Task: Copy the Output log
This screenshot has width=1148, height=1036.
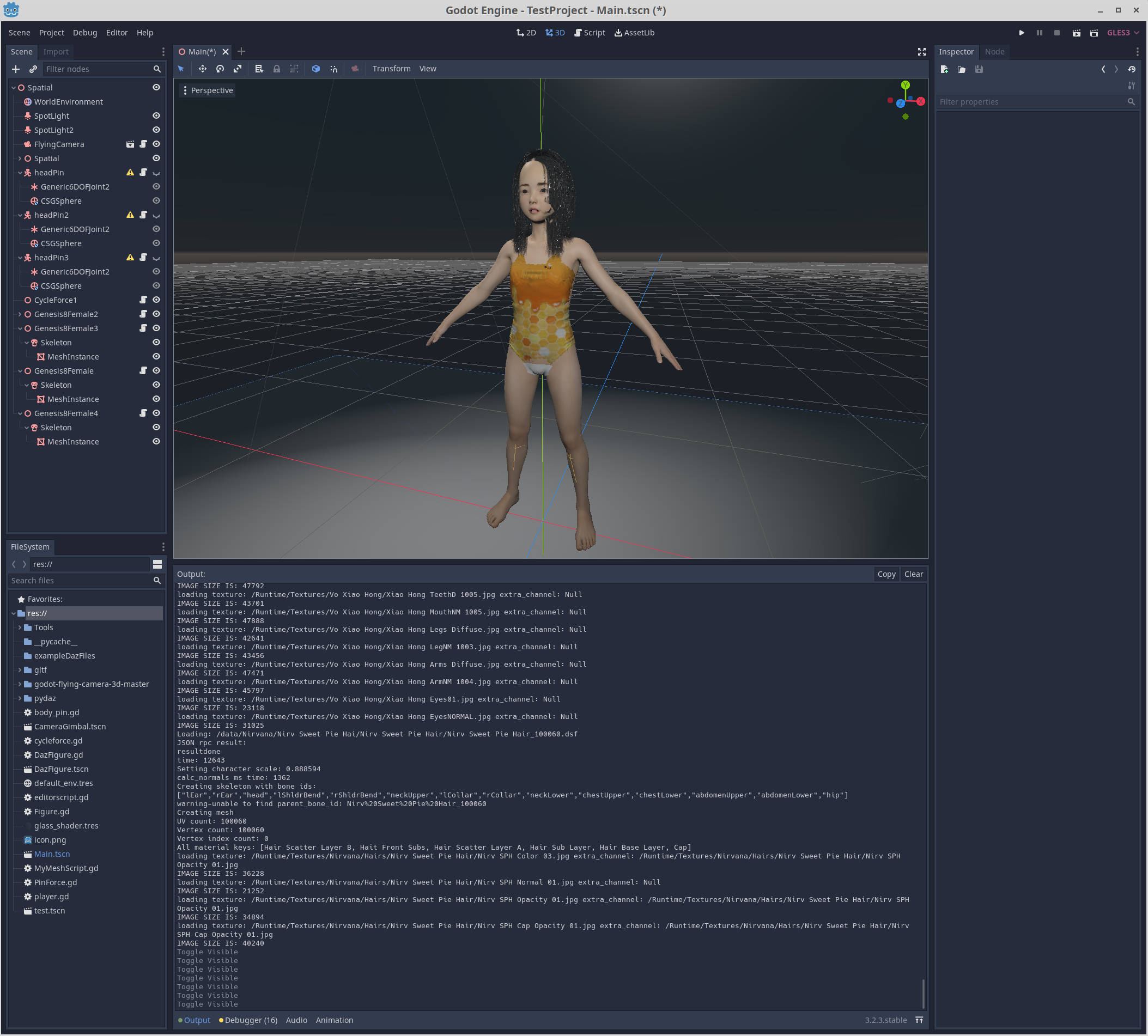Action: pos(886,574)
